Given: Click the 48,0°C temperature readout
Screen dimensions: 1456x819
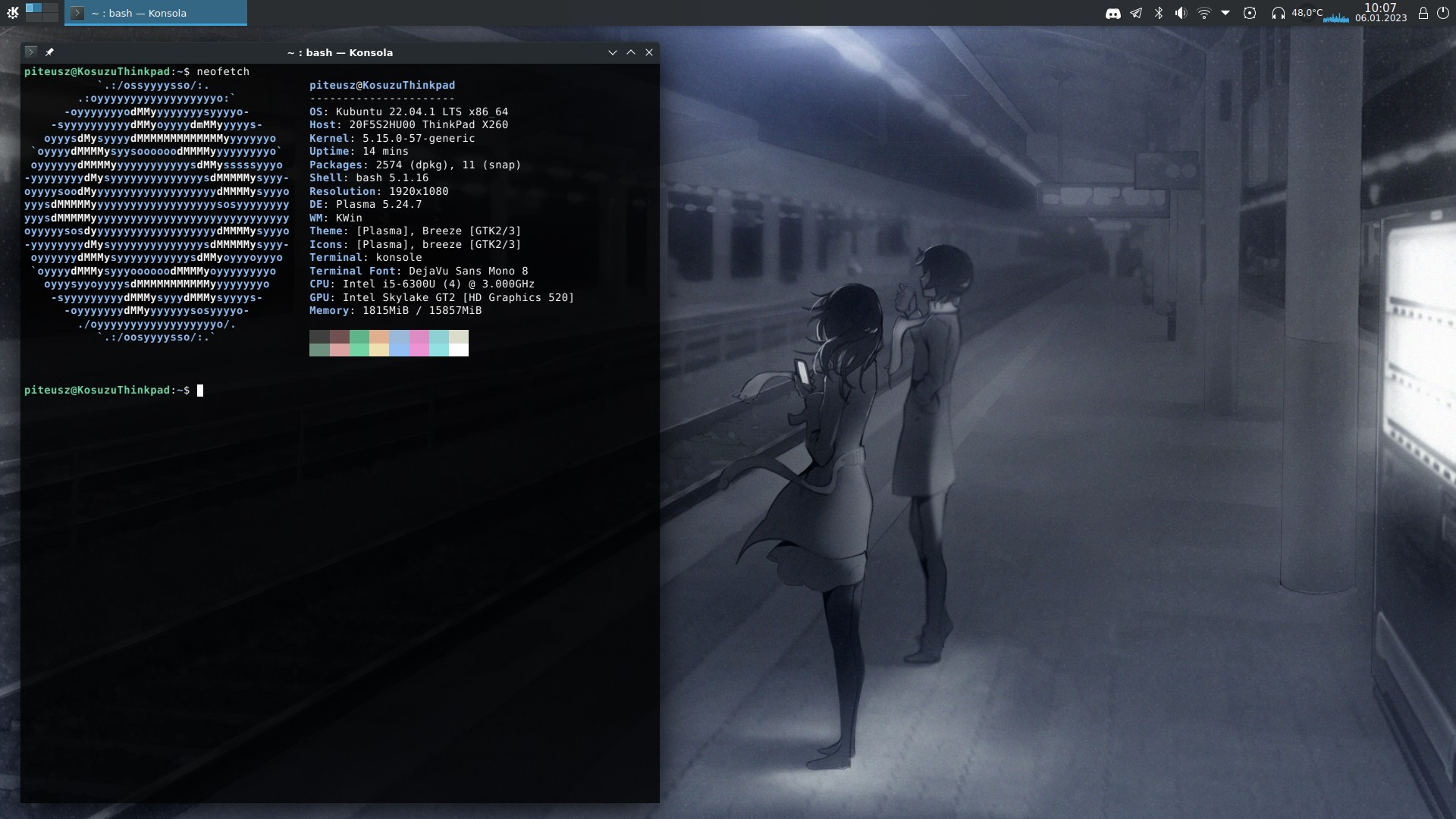Looking at the screenshot, I should [1307, 12].
